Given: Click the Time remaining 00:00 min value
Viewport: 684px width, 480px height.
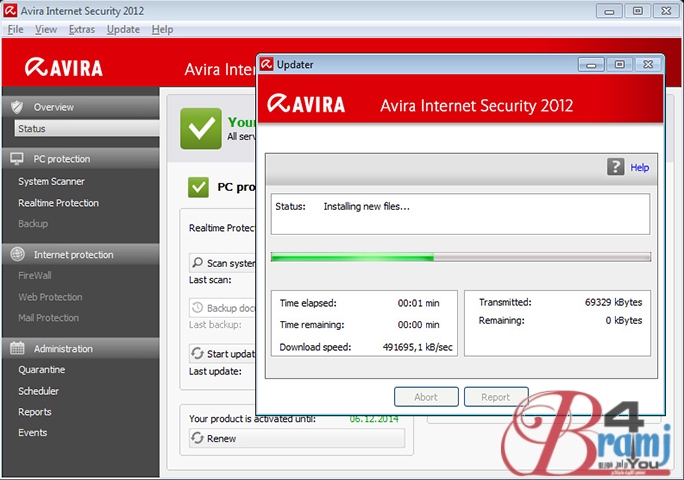Looking at the screenshot, I should click(418, 325).
